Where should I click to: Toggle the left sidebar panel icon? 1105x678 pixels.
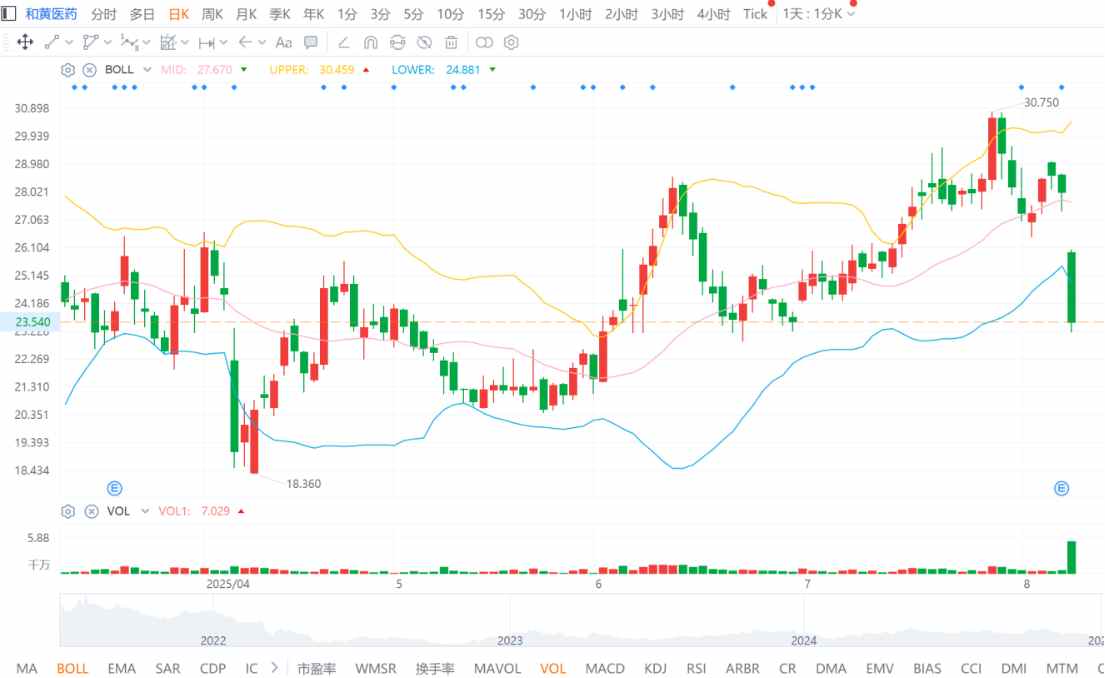click(9, 14)
